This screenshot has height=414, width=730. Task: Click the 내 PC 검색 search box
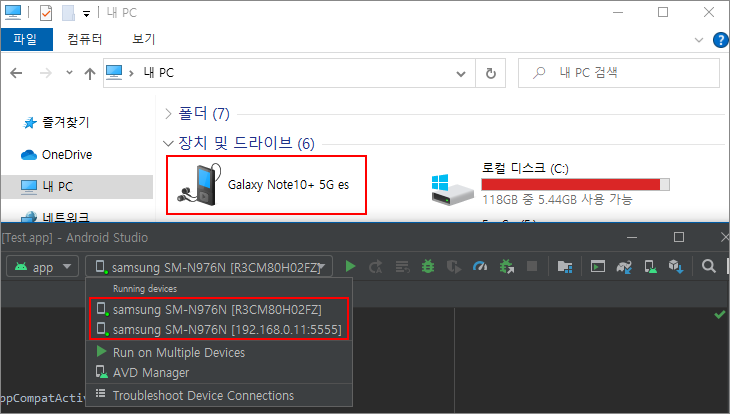click(619, 73)
